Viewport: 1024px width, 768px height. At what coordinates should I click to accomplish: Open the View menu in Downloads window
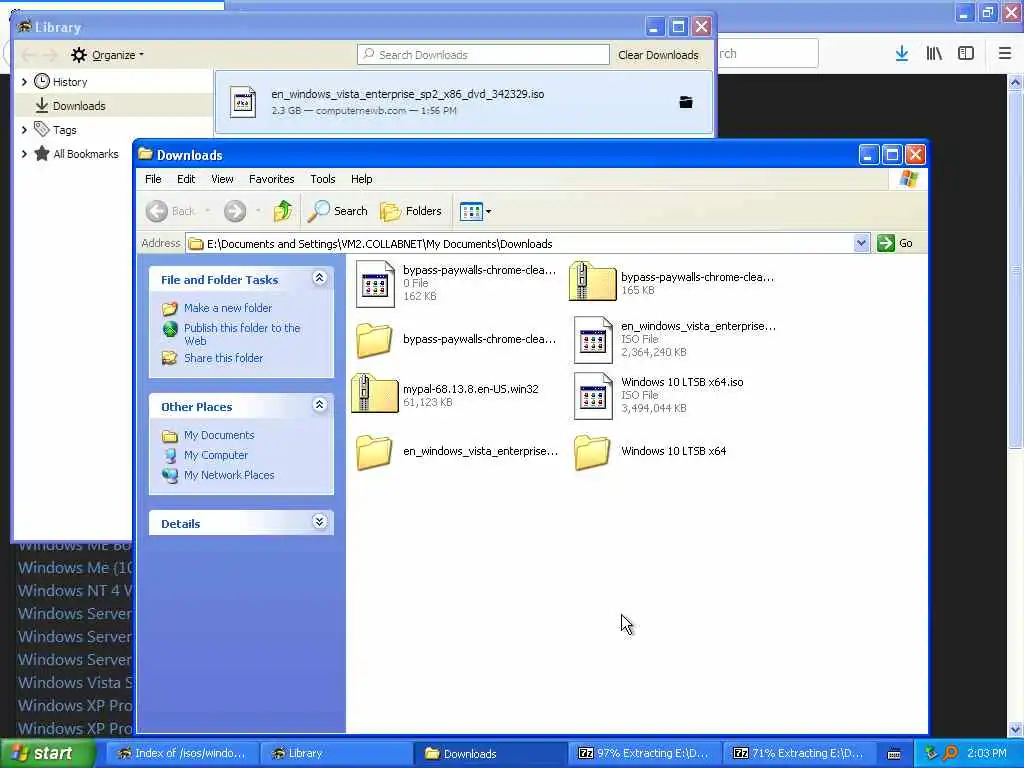pos(222,179)
